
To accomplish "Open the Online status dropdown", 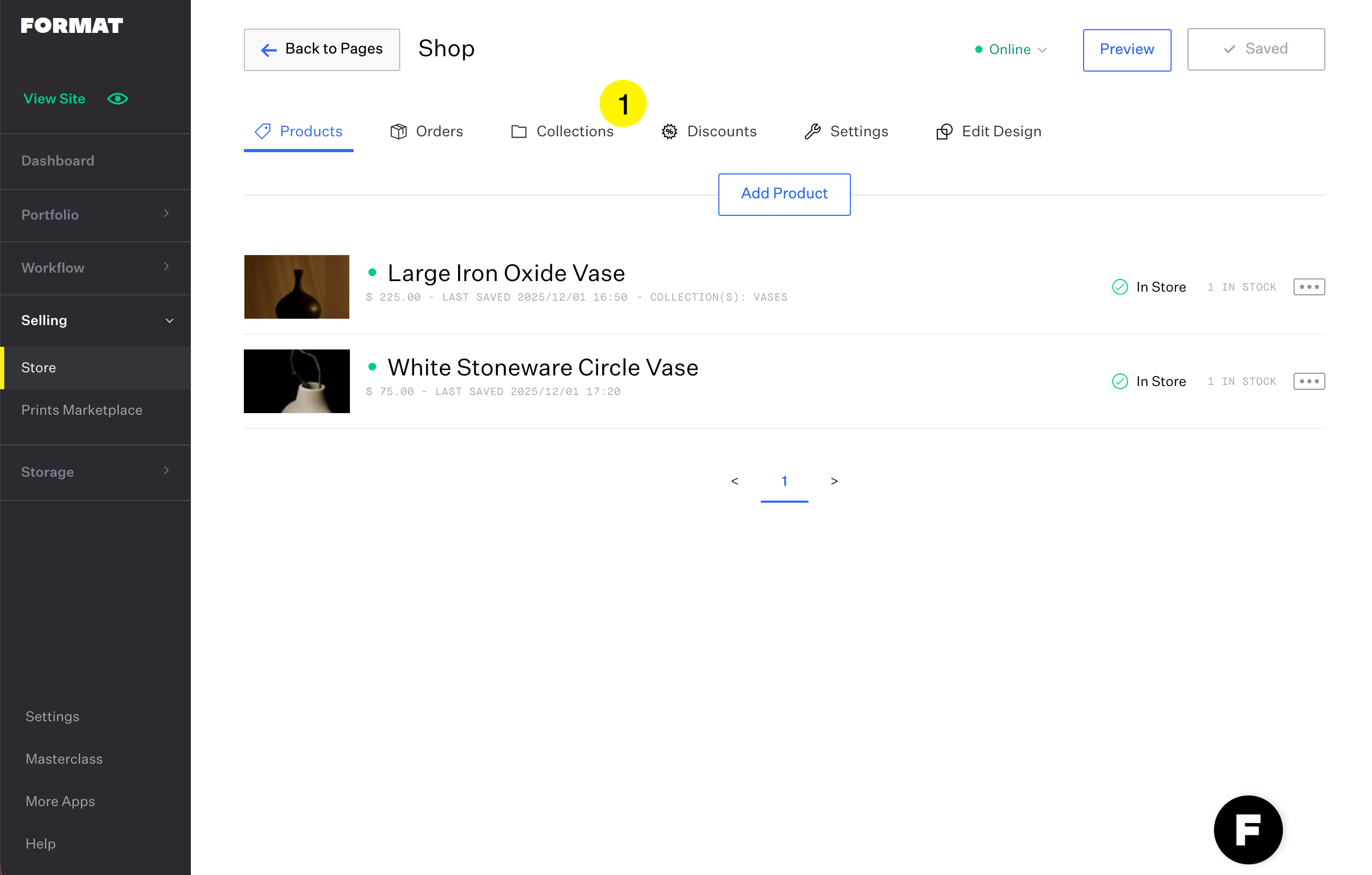I will tap(1011, 50).
